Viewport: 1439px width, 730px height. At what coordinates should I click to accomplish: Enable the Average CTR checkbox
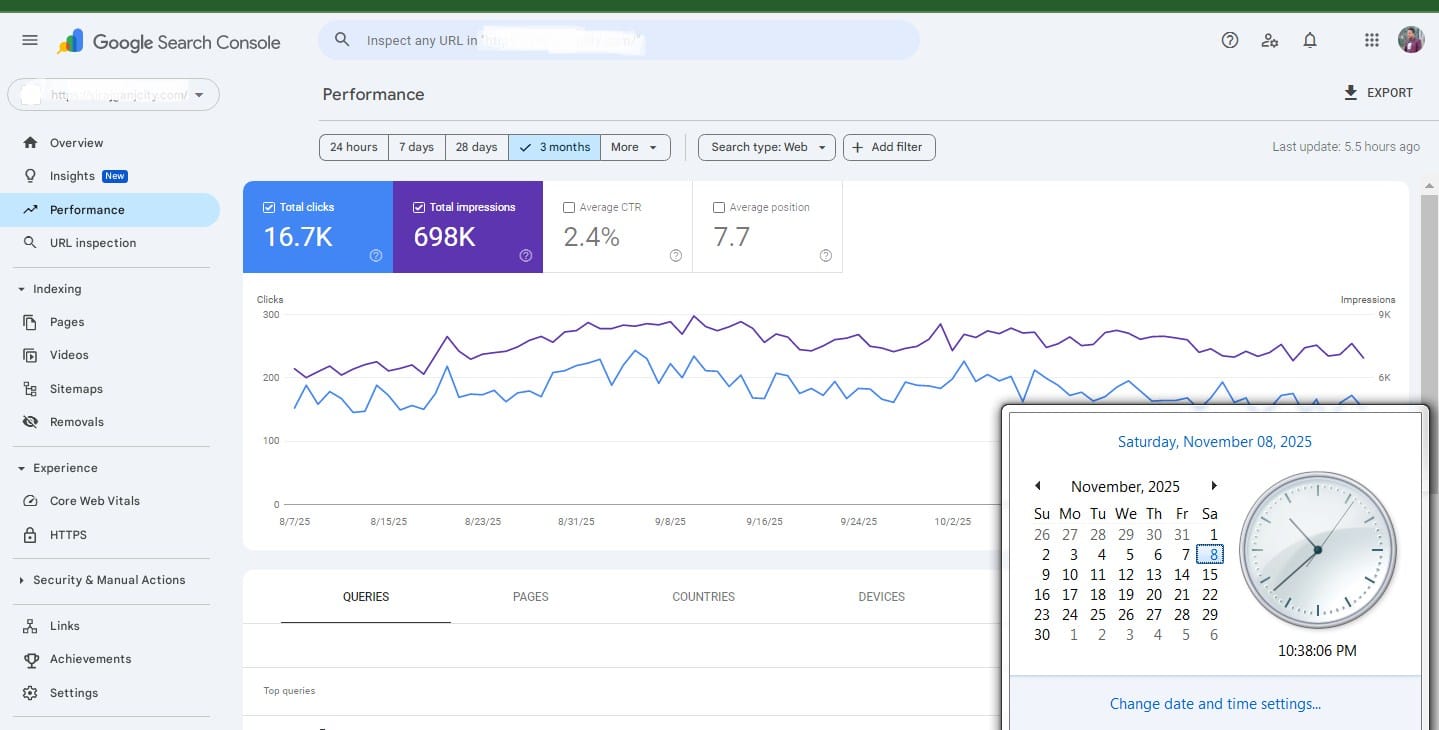click(569, 207)
